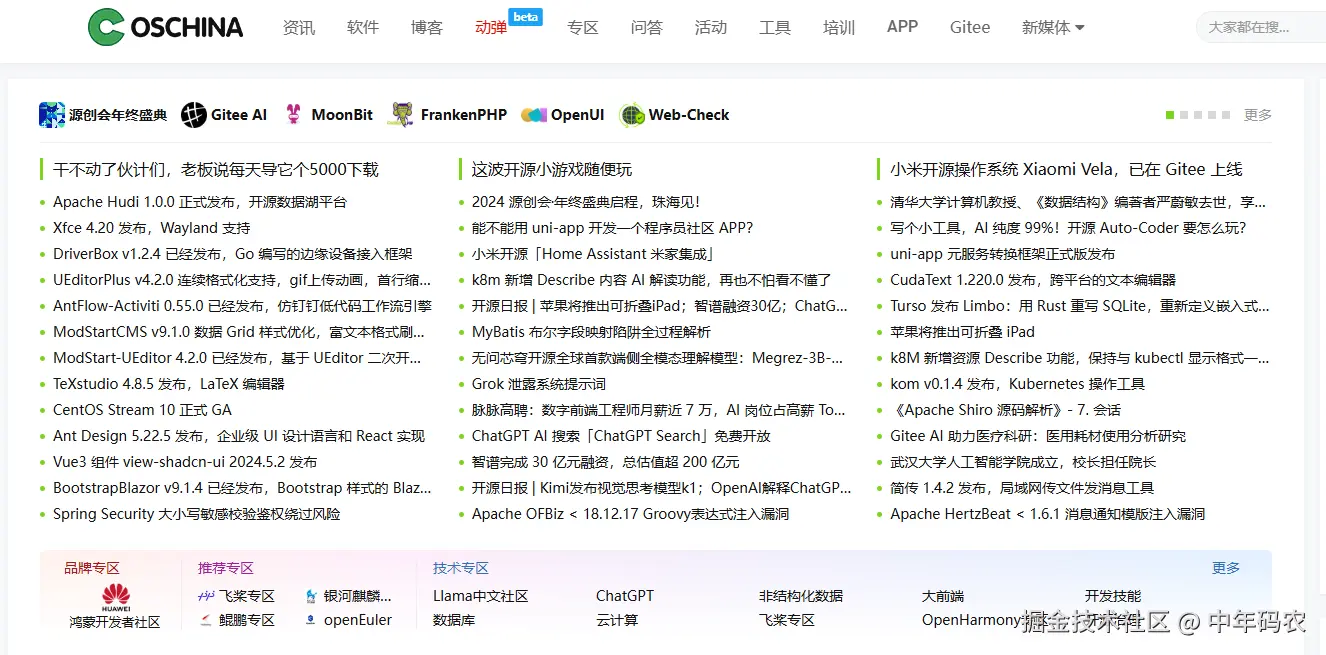The height and width of the screenshot is (655, 1326).
Task: Open the 资讯 nav item
Action: tap(299, 27)
